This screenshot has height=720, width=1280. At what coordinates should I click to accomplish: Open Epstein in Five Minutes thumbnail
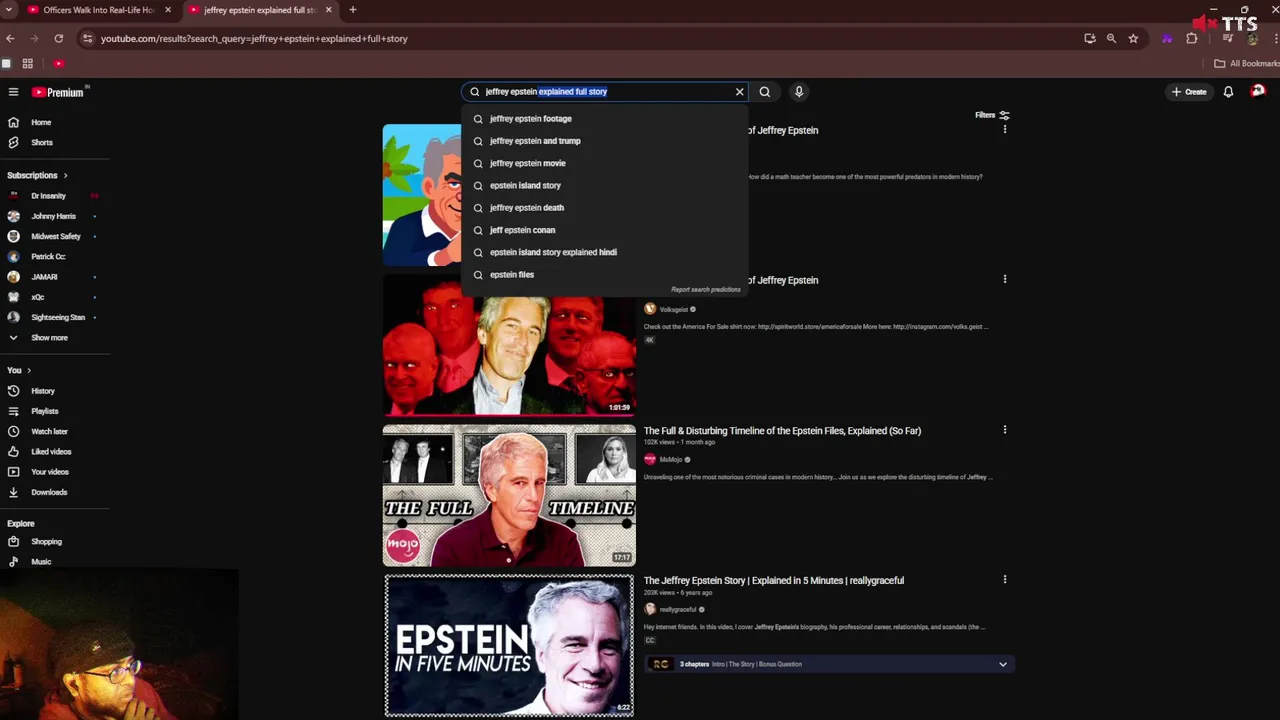(x=509, y=646)
